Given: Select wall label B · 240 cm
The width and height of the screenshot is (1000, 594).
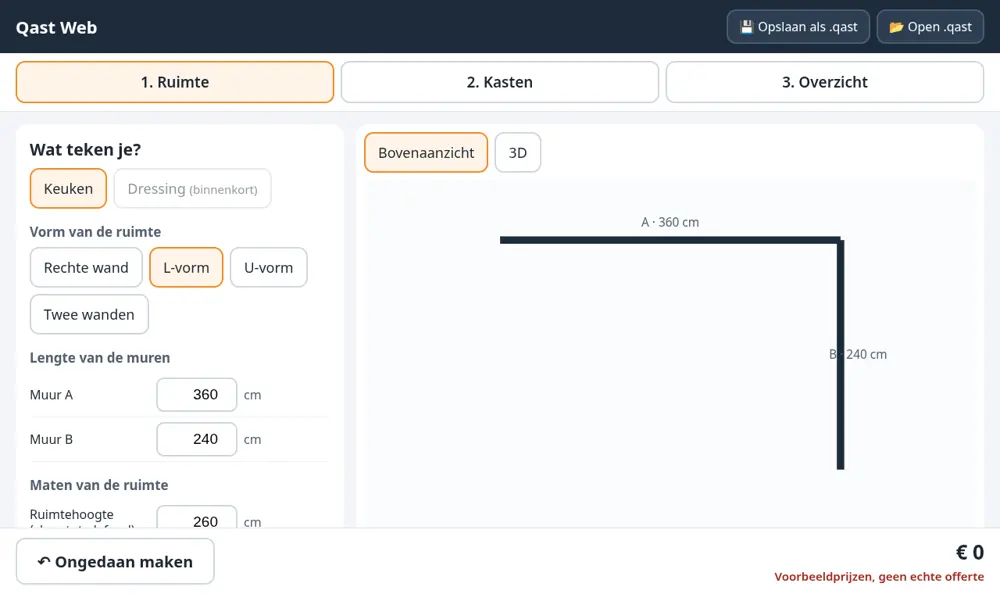Looking at the screenshot, I should click(858, 354).
